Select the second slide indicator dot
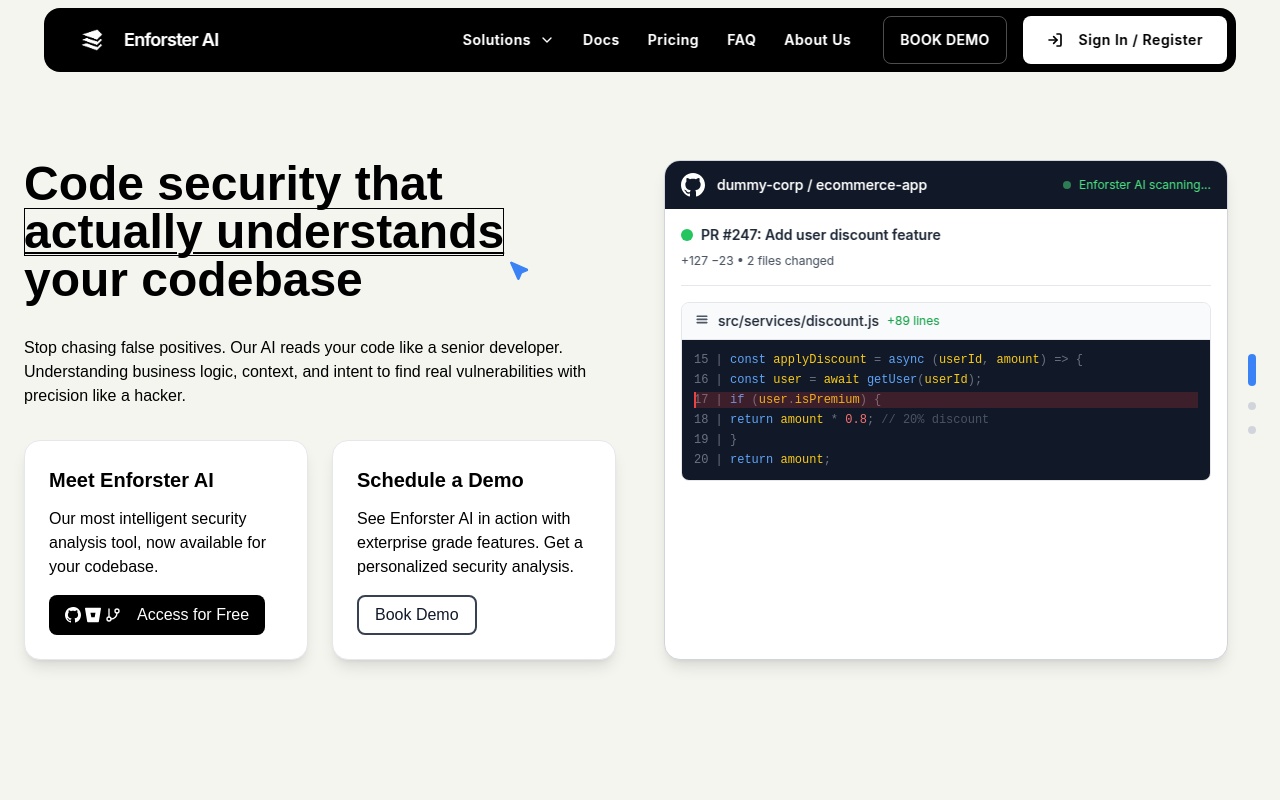The width and height of the screenshot is (1280, 800). (1252, 406)
